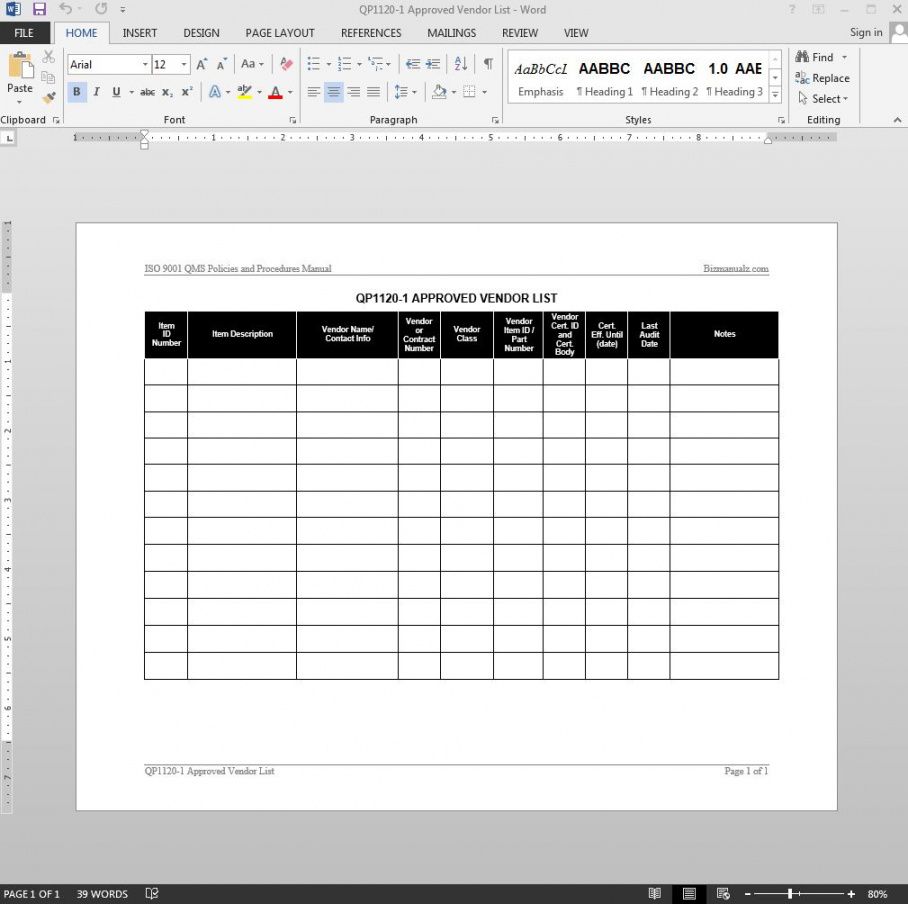Click the Notes column's first empty cell
908x904 pixels.
(x=724, y=372)
